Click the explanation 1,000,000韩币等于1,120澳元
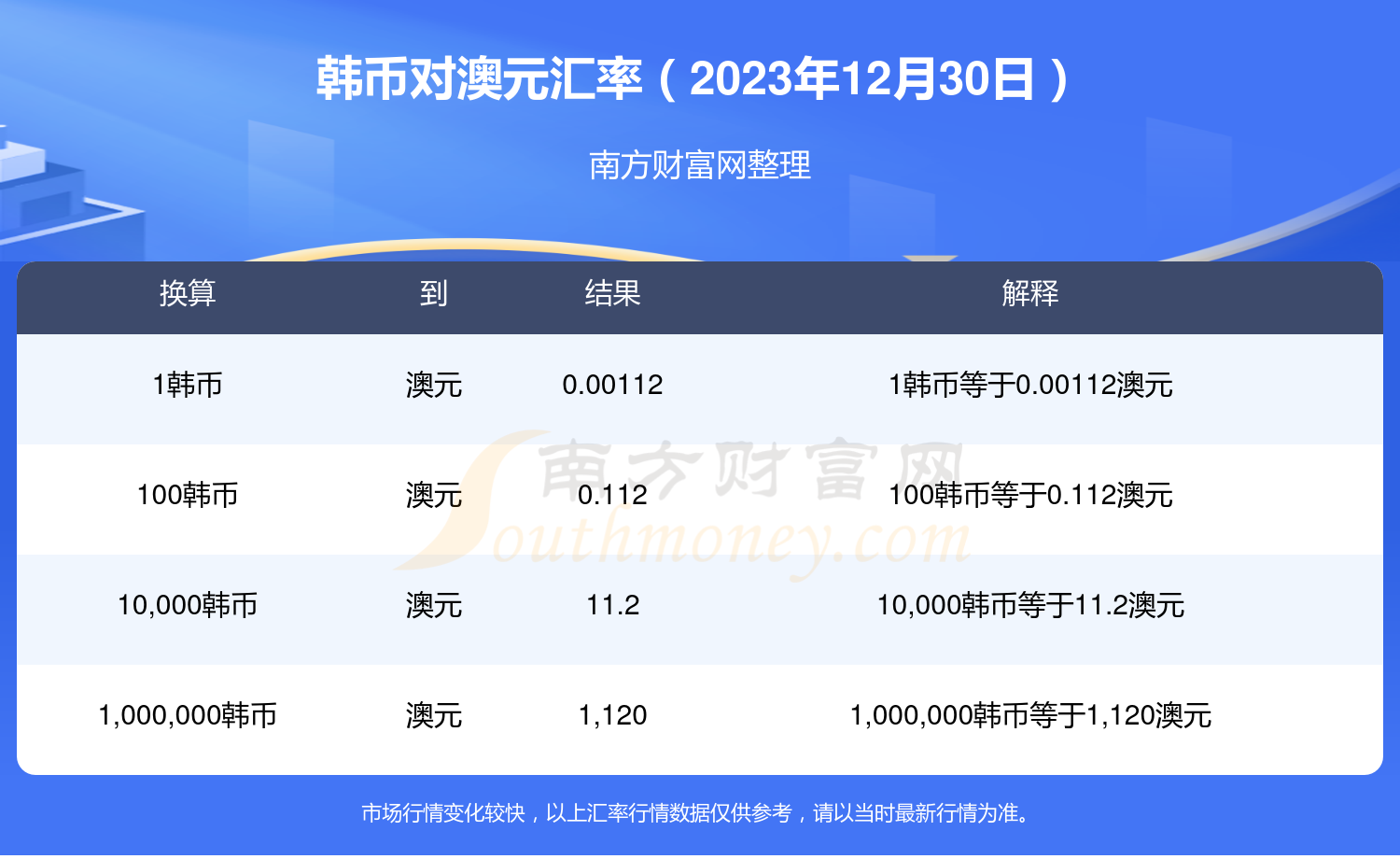 (1030, 715)
